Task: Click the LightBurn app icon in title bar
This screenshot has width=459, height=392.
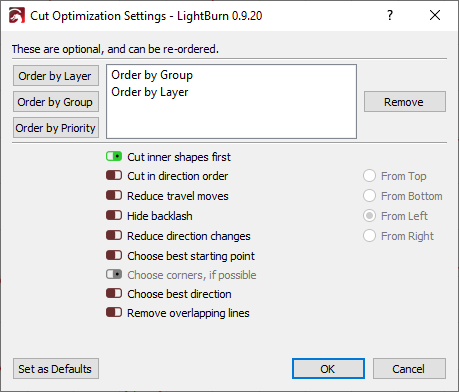Action: [17, 16]
